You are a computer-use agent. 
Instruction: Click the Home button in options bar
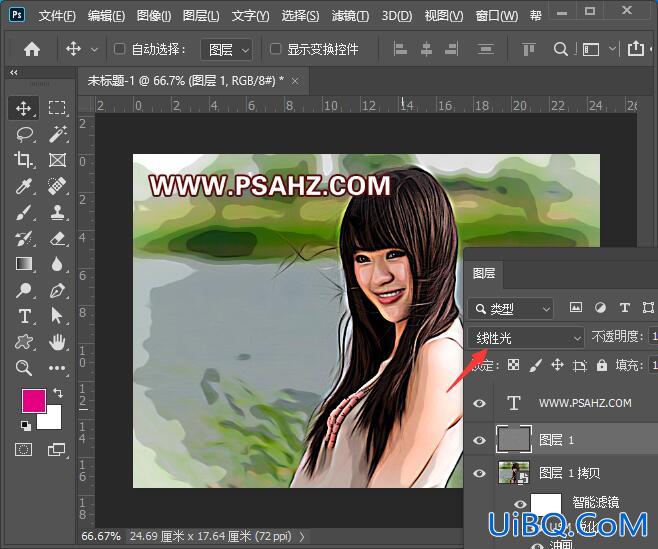pos(32,49)
